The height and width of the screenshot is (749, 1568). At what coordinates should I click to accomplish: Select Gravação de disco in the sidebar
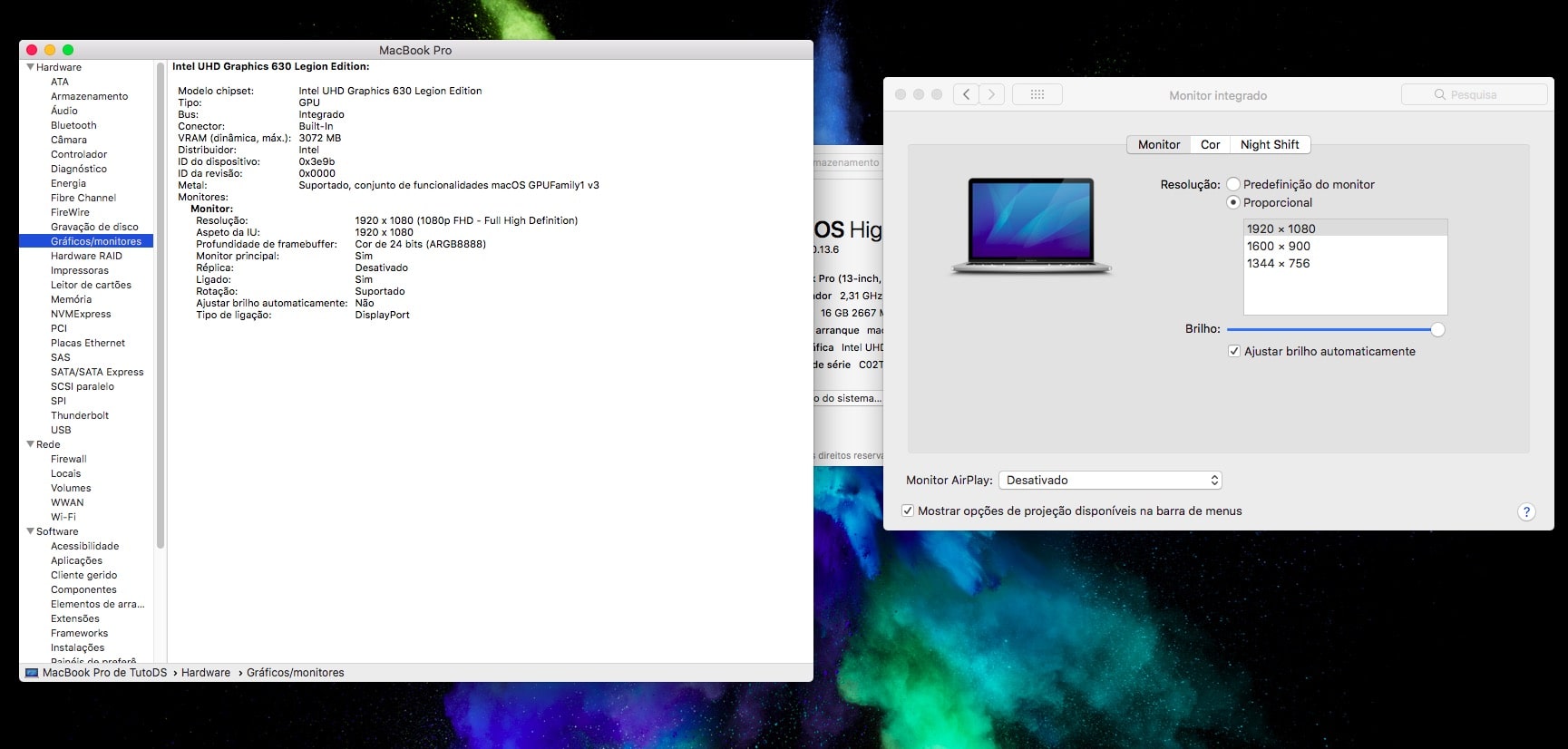[x=94, y=227]
